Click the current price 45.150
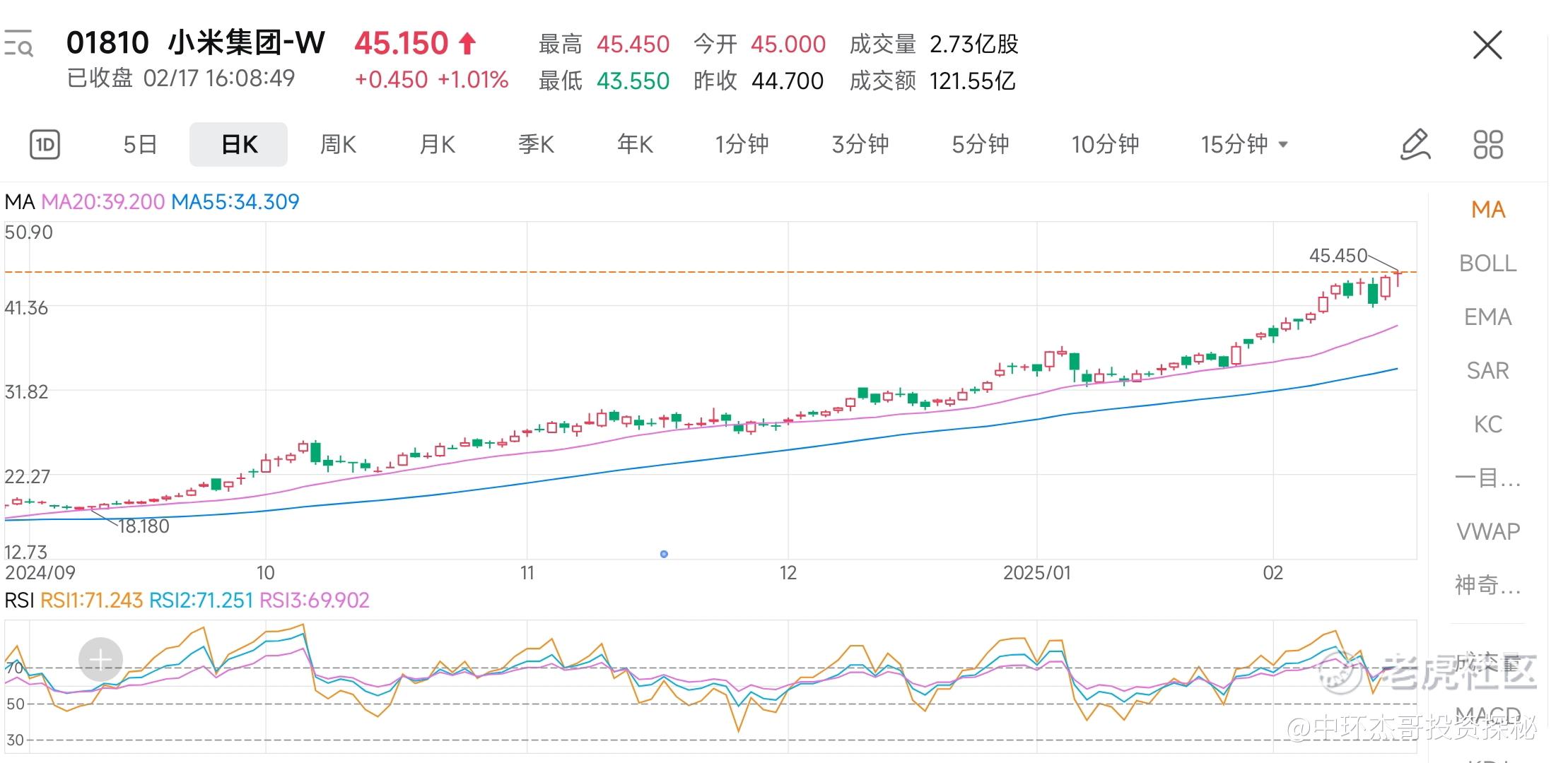 pyautogui.click(x=402, y=43)
